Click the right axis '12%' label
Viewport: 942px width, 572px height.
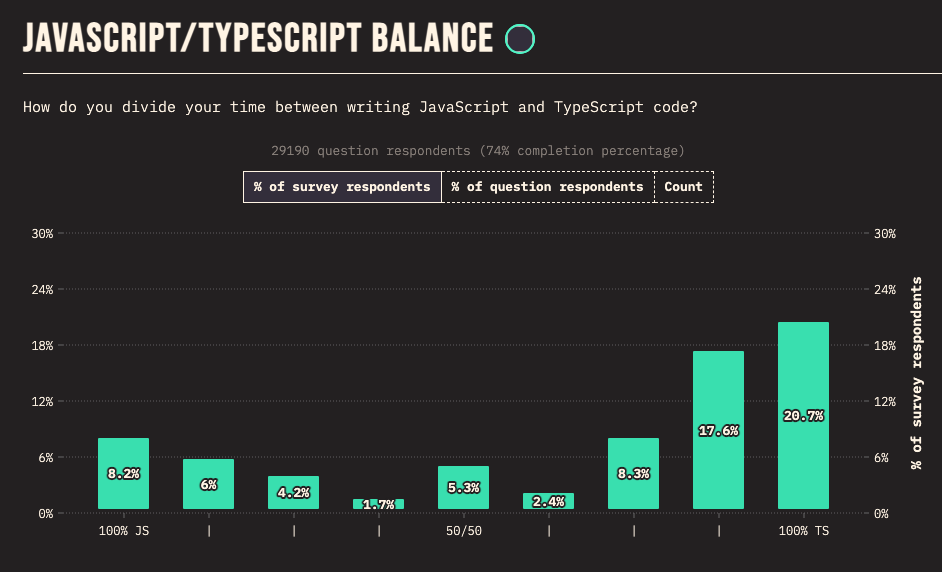885,401
